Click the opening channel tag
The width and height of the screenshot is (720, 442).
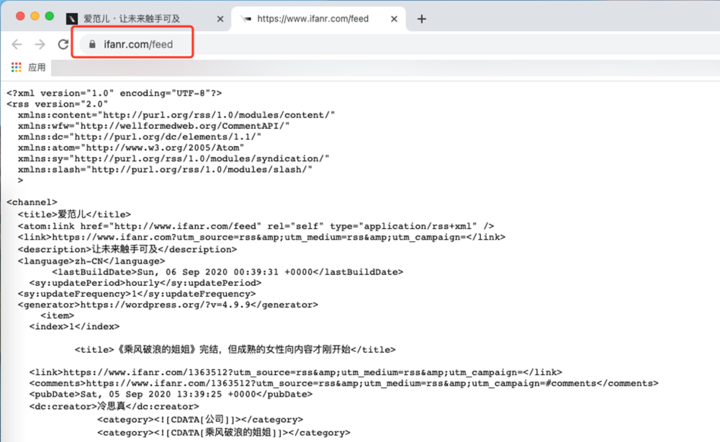pos(32,202)
